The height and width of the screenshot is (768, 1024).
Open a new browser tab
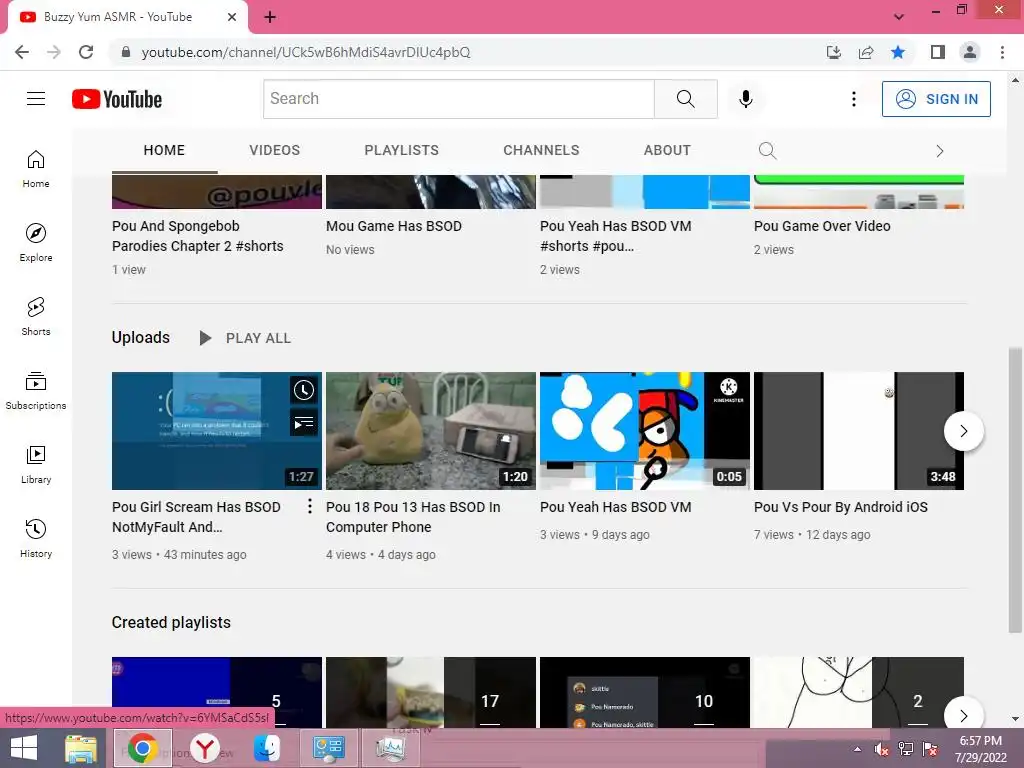point(270,17)
